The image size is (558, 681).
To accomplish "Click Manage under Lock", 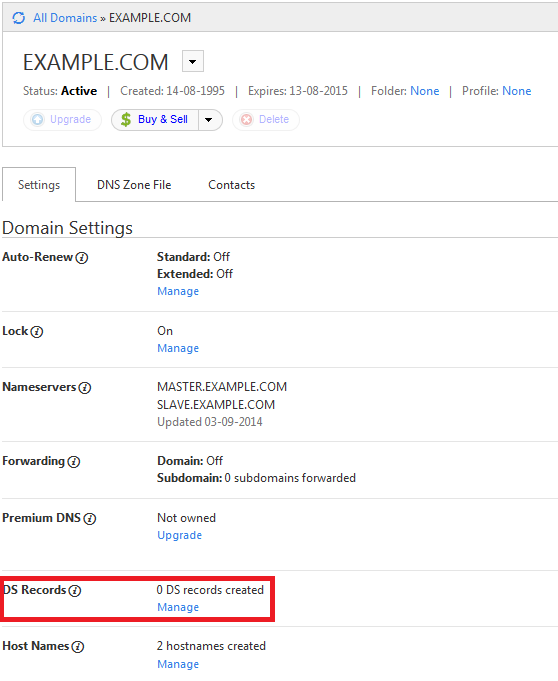I will tap(178, 348).
